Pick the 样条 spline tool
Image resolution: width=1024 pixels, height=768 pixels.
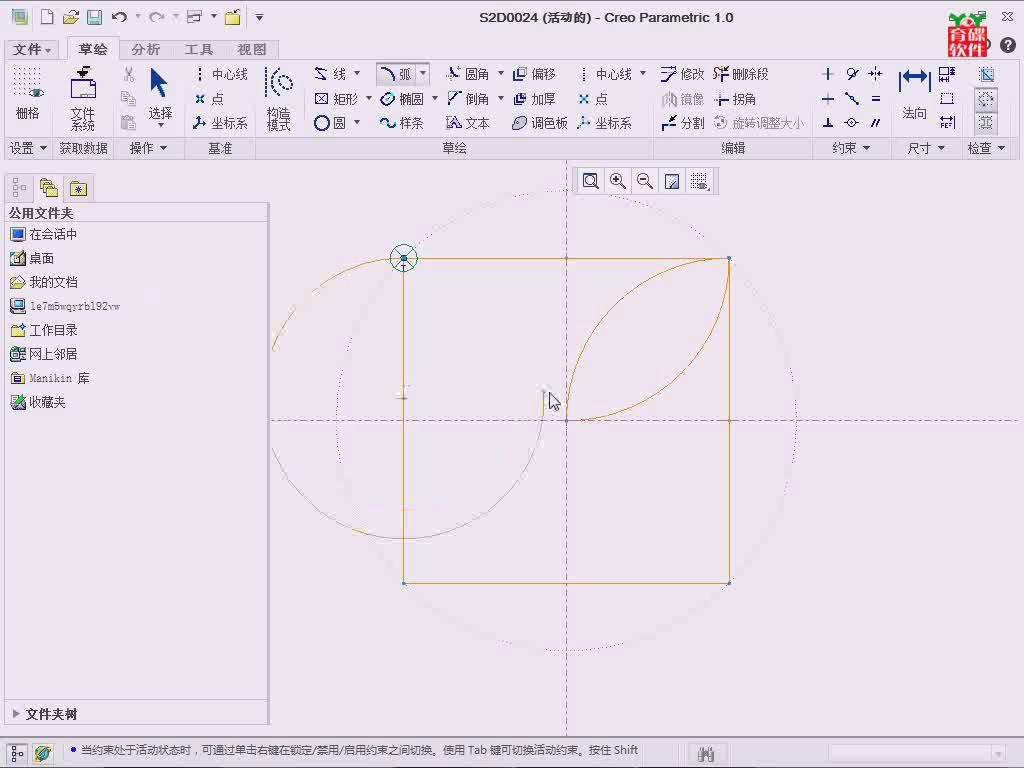pos(402,123)
